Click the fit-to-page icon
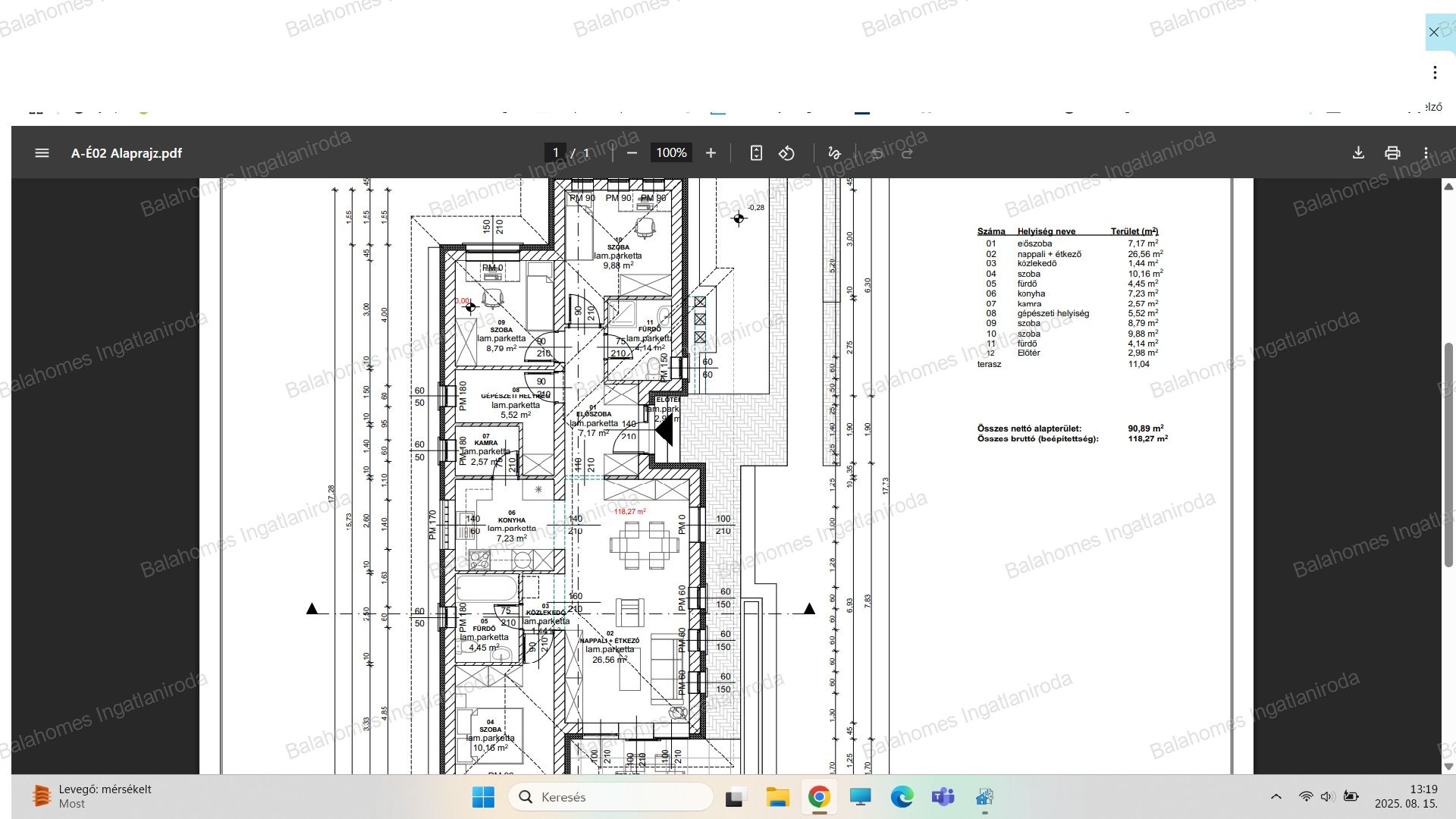 pyautogui.click(x=756, y=153)
